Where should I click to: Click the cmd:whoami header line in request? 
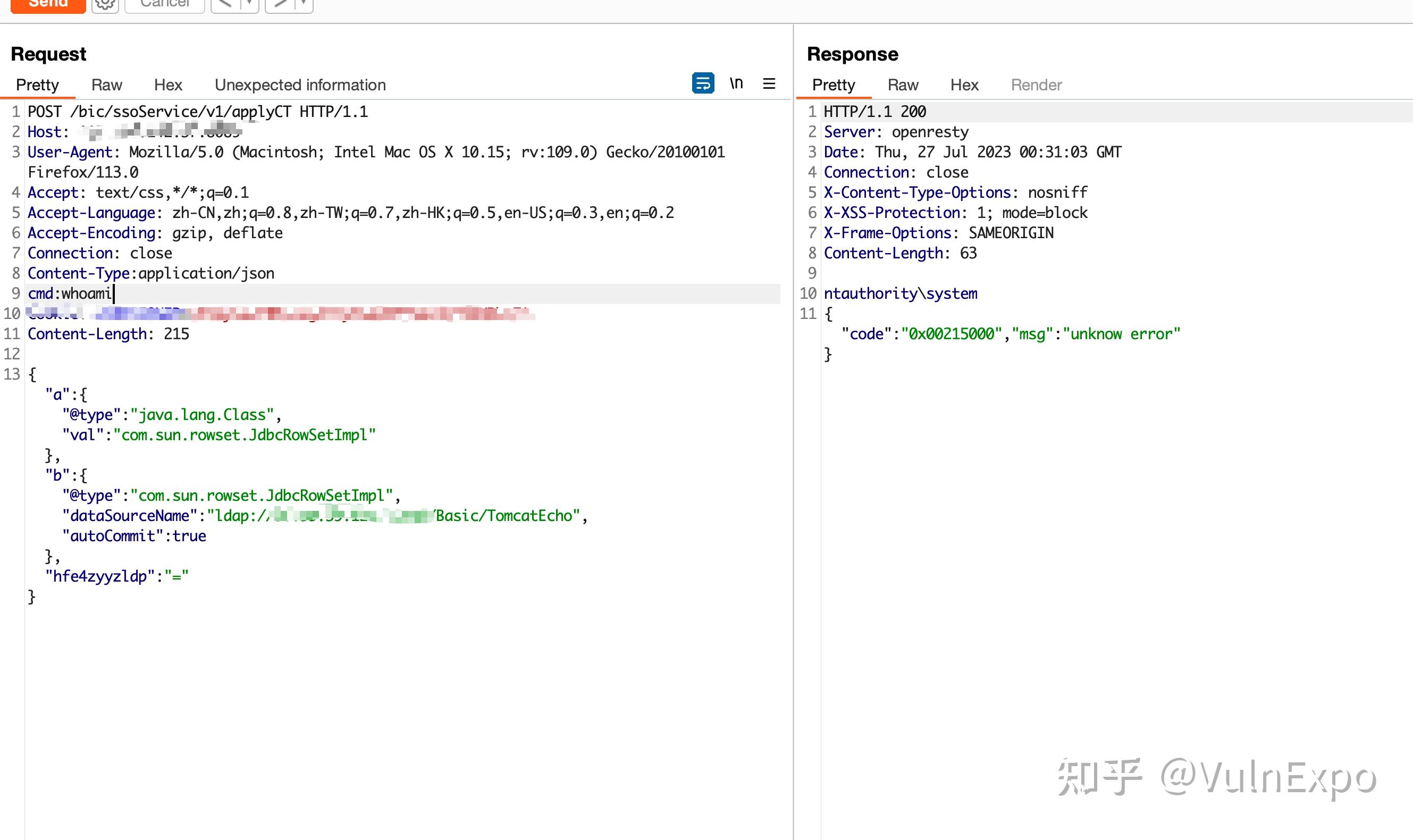(x=70, y=294)
